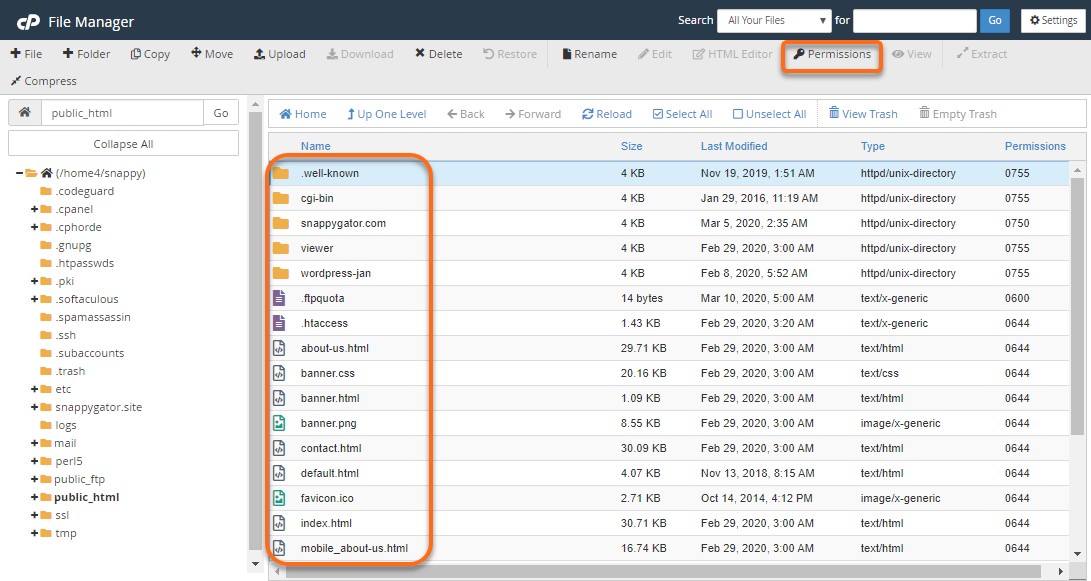Click the Edit pencil button
This screenshot has width=1091, height=581.
pyautogui.click(x=655, y=54)
